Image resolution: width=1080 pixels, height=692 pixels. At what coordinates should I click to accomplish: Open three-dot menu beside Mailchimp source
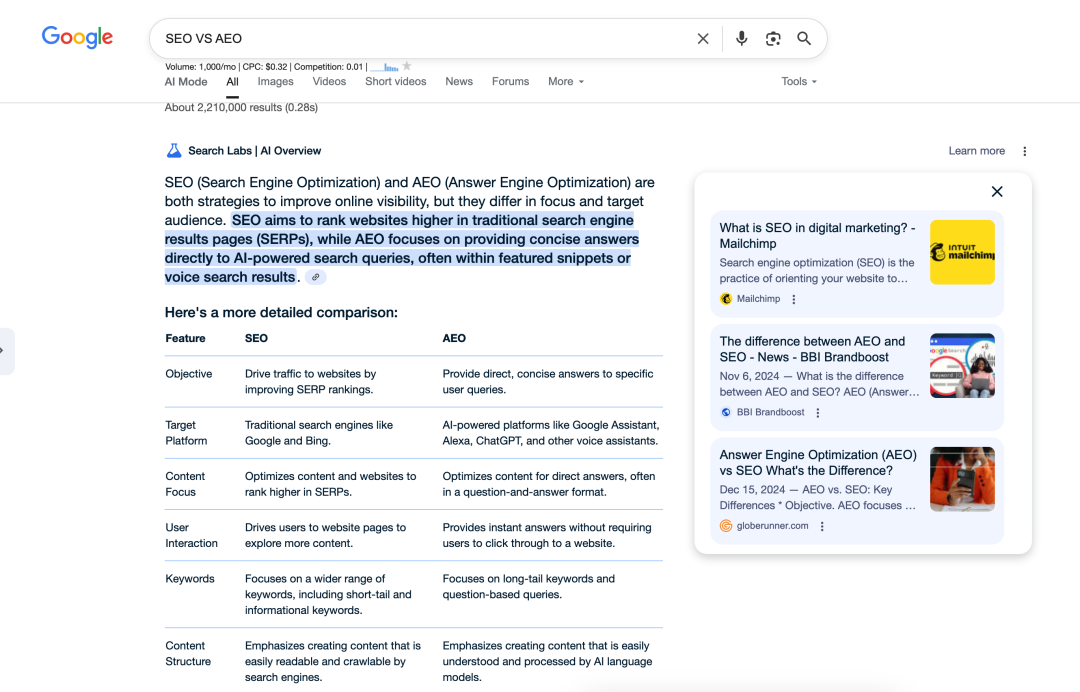[794, 299]
